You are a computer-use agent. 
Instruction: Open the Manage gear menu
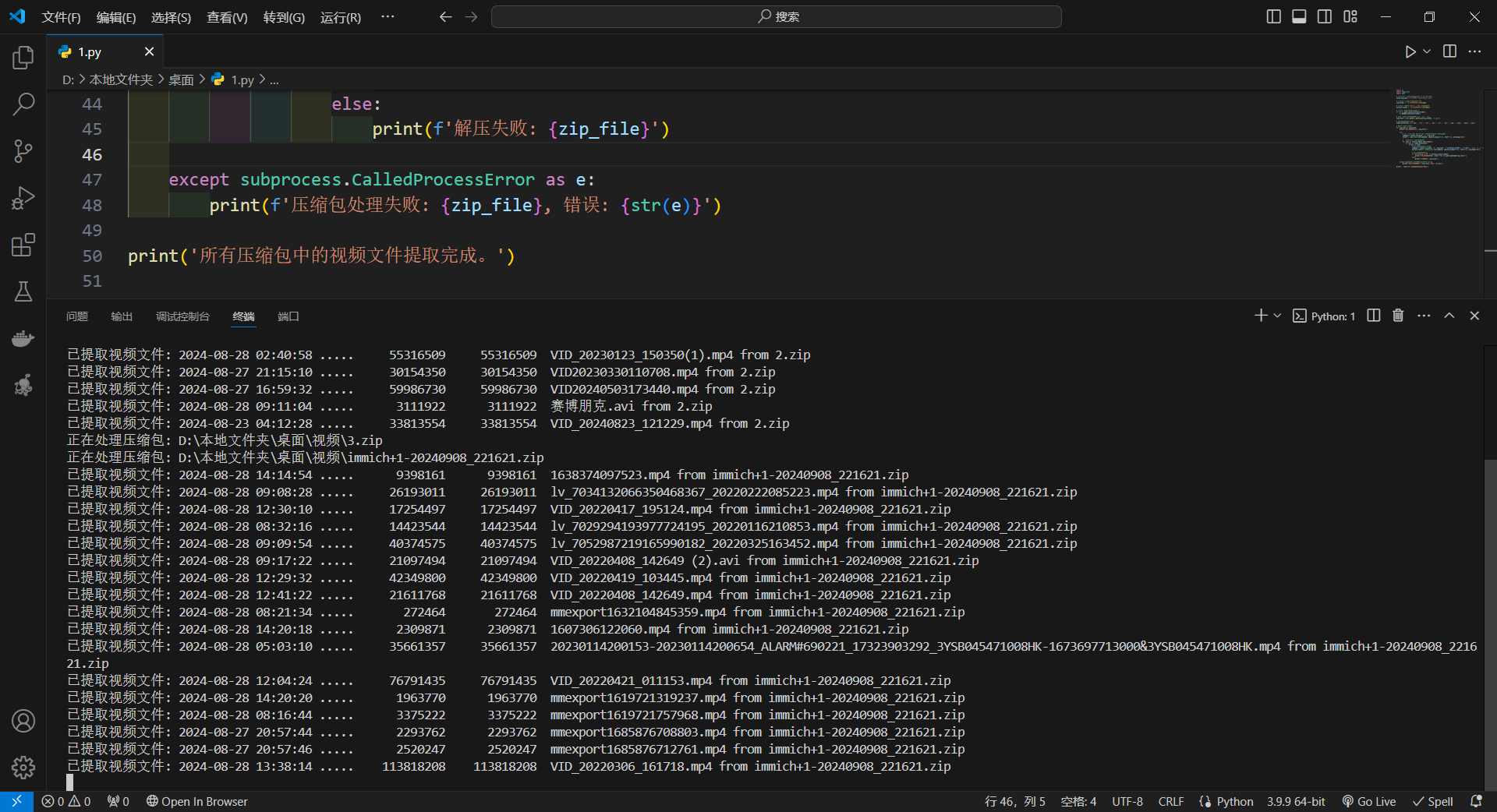click(x=23, y=768)
